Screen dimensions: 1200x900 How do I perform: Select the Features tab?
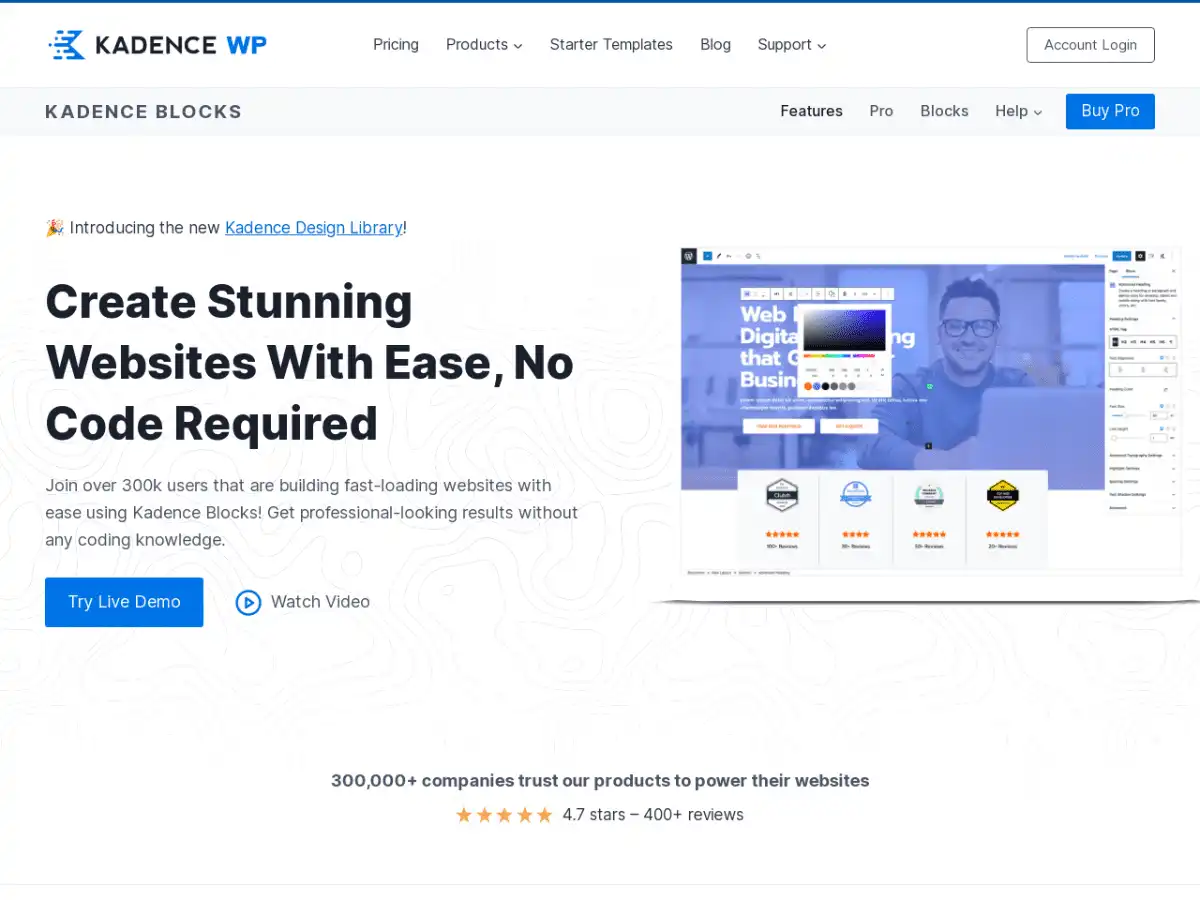(811, 111)
